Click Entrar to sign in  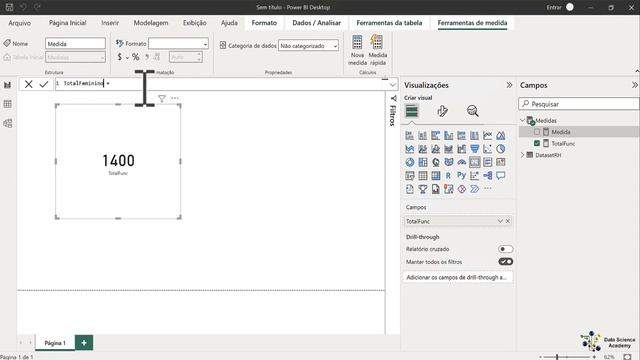pos(554,7)
